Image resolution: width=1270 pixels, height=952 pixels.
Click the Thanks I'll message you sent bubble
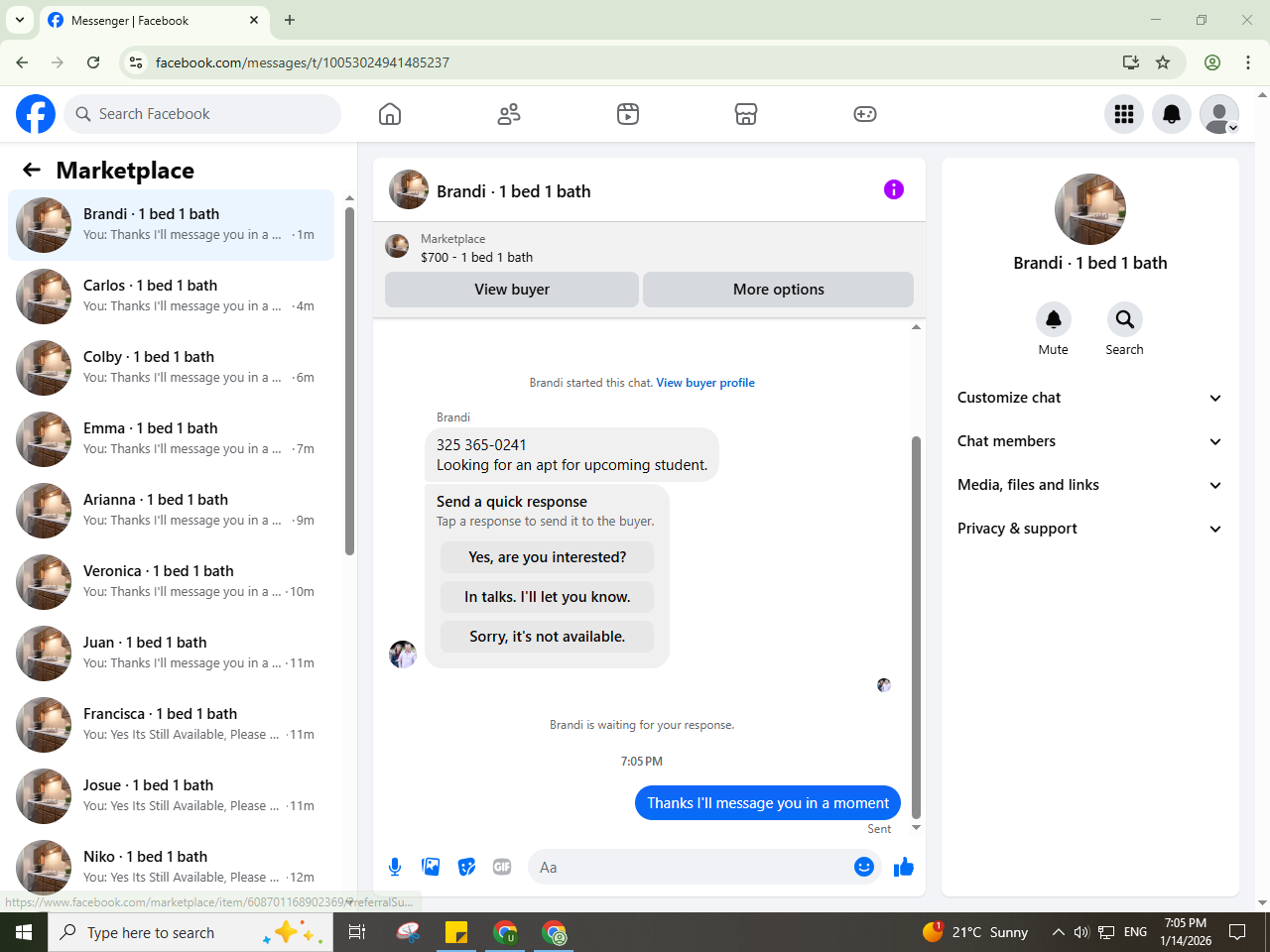(x=768, y=803)
